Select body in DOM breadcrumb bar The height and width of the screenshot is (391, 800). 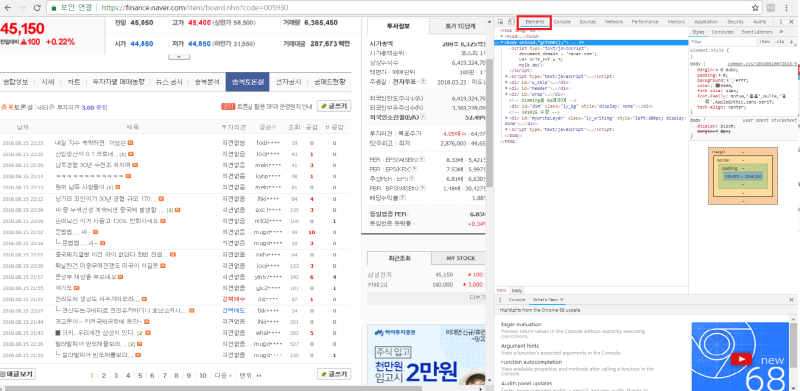(517, 290)
